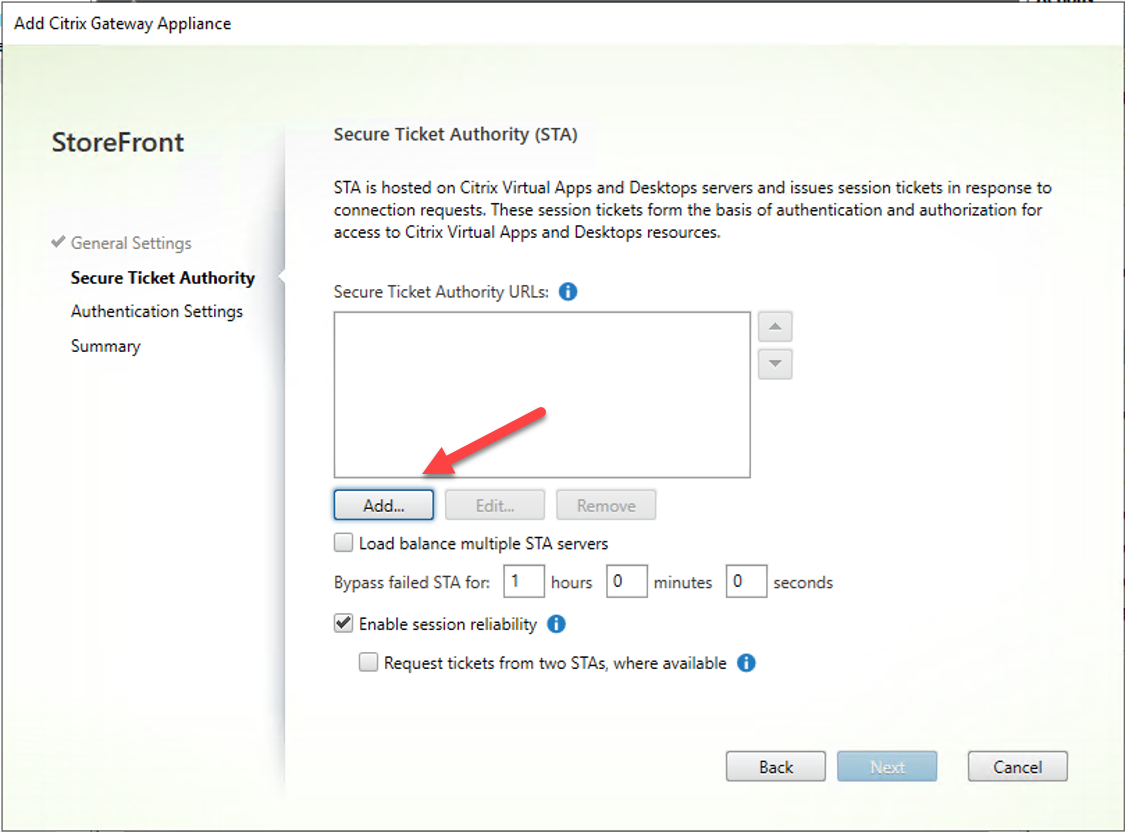1125x832 pixels.
Task: Open the General Settings step
Action: pyautogui.click(x=131, y=243)
